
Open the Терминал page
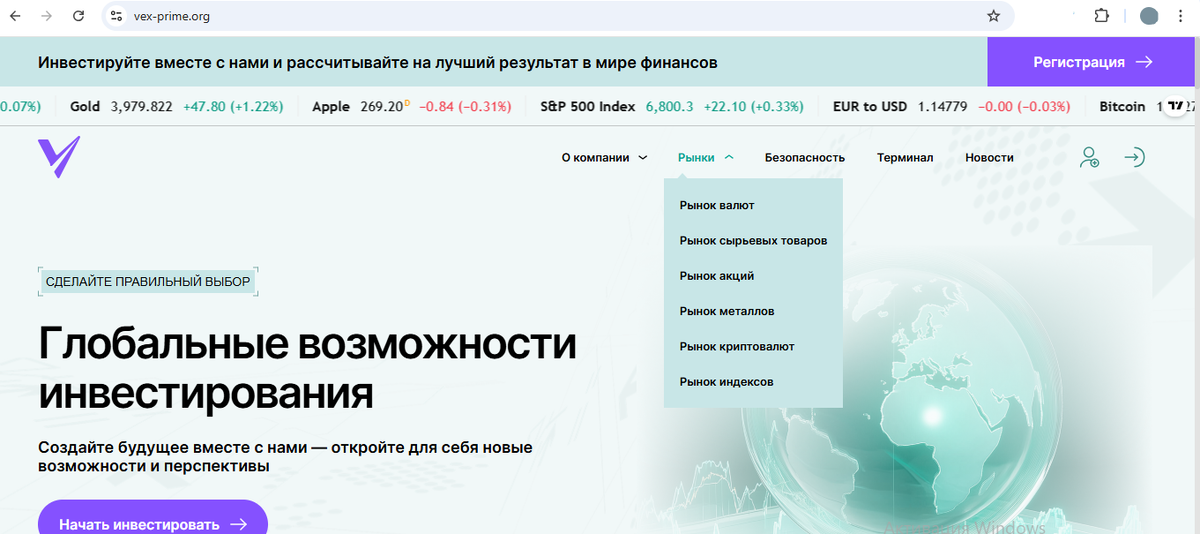pos(905,157)
